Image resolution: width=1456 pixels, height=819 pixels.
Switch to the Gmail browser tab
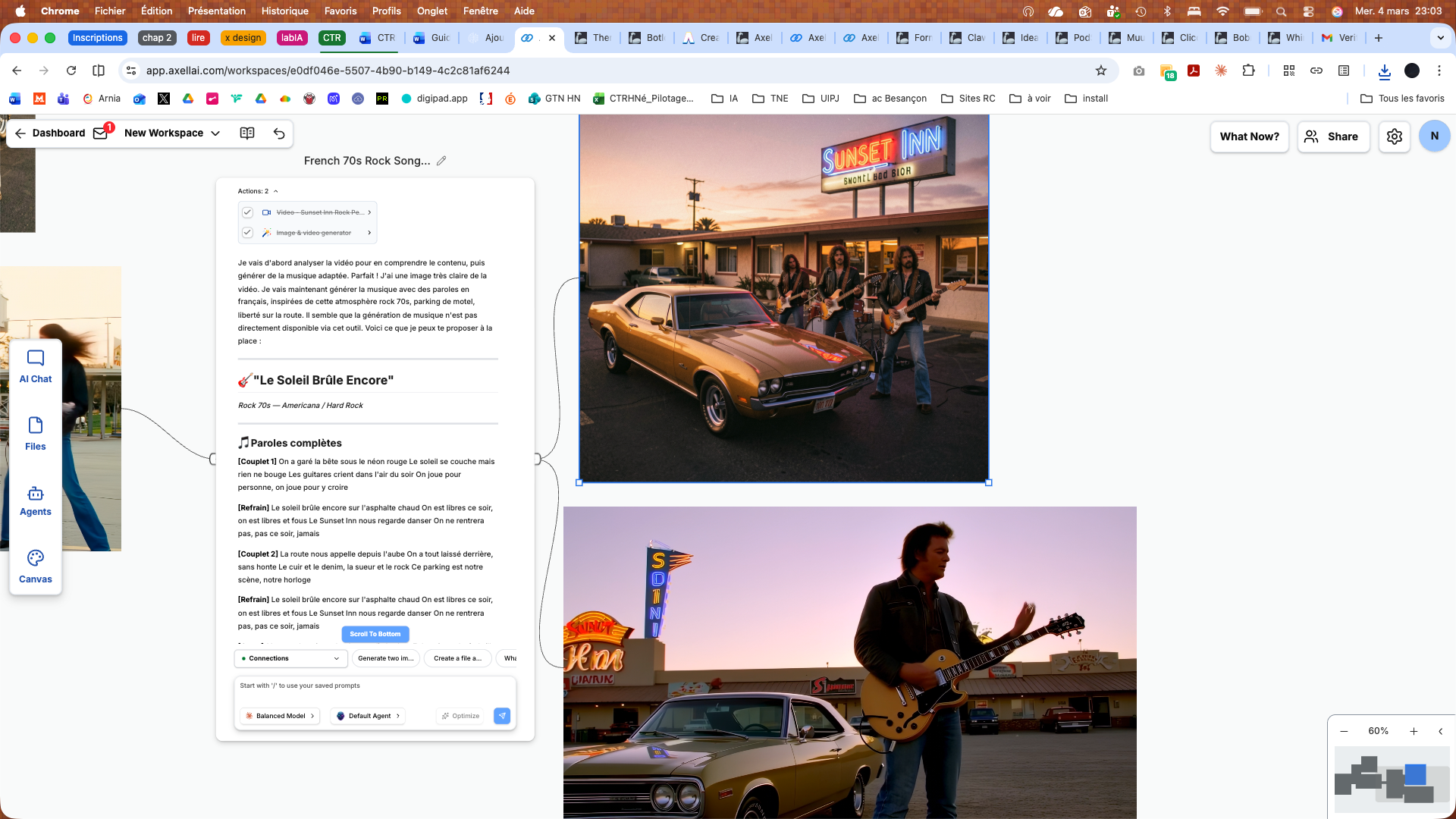click(x=1338, y=38)
